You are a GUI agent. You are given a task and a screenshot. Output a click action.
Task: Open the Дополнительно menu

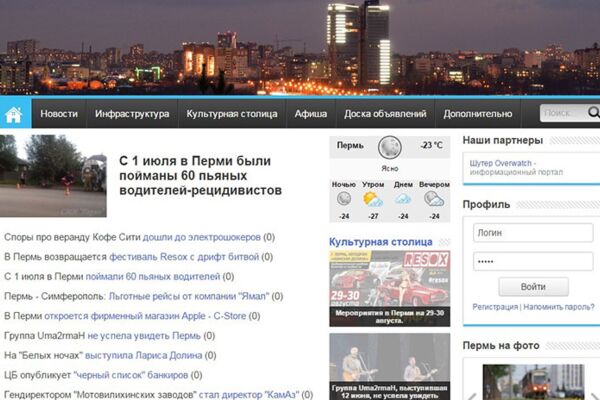point(478,114)
